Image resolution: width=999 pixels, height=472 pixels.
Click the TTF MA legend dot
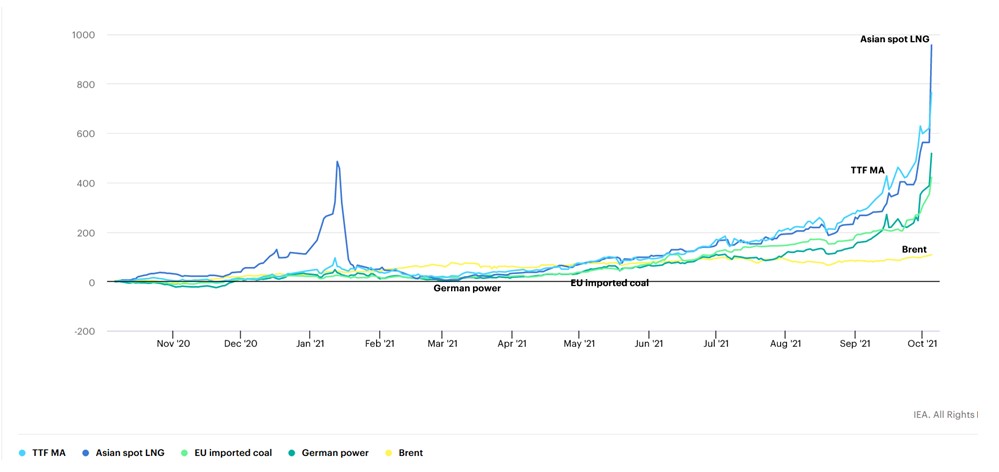pos(22,453)
